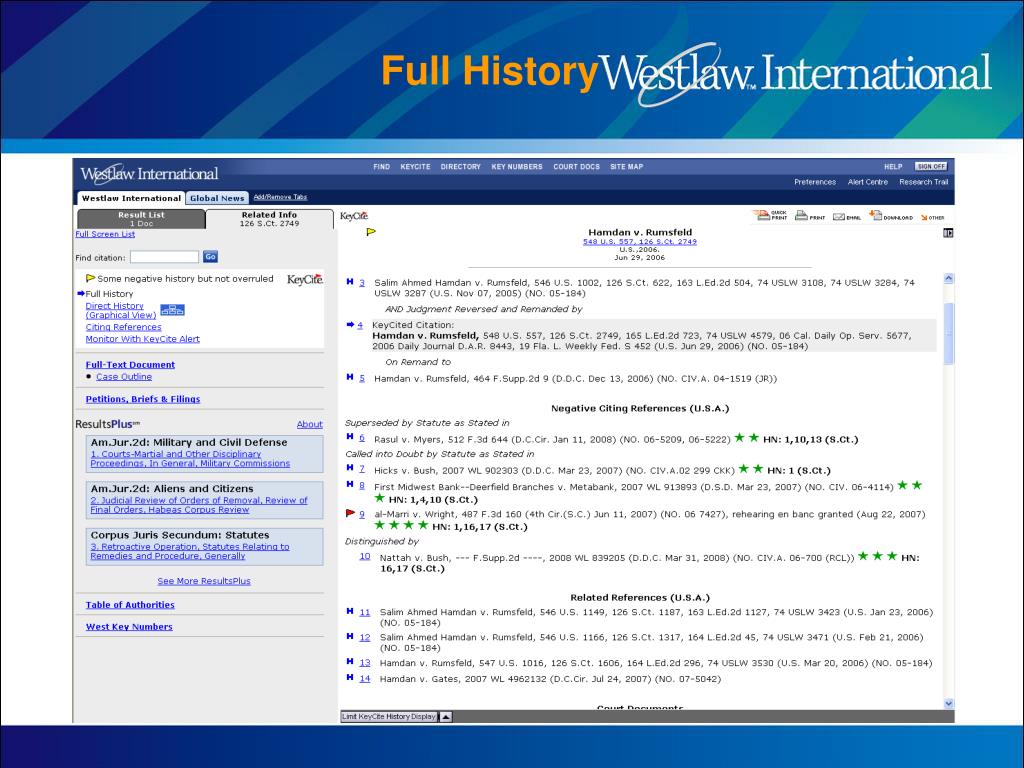
Task: Click the blue H icon beside Rasul v. Myers
Action: pyautogui.click(x=349, y=437)
